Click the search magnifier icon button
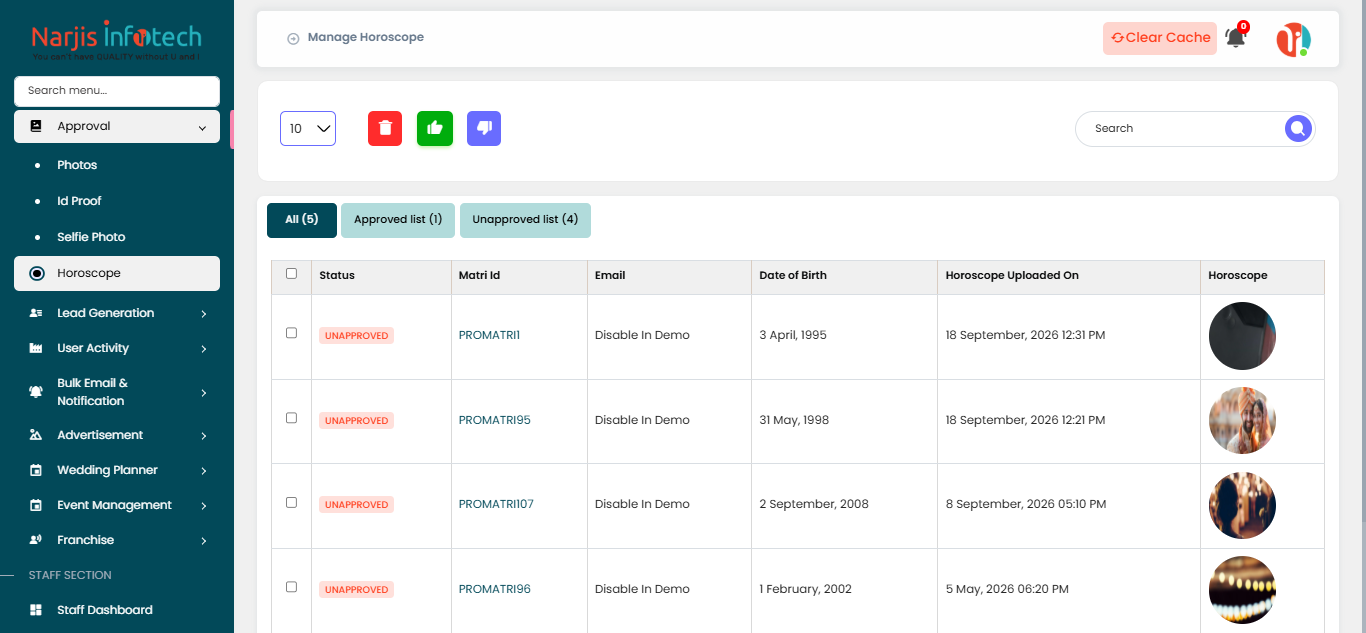The width and height of the screenshot is (1366, 633). [1298, 128]
